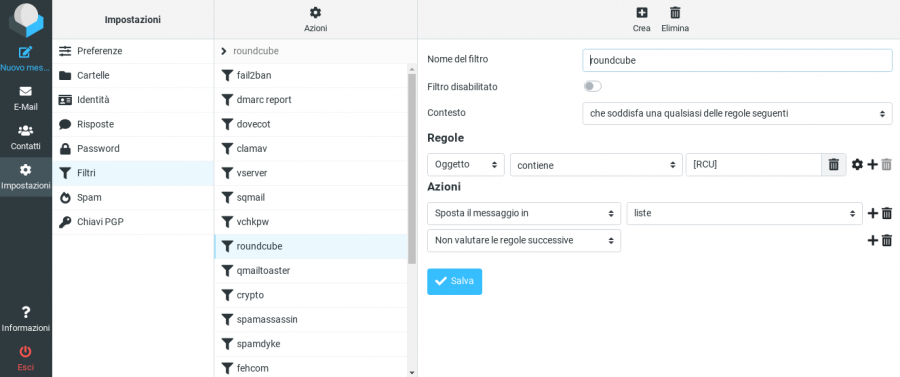Open the contiene operator dropdown
This screenshot has width=900, height=377.
[x=596, y=165]
